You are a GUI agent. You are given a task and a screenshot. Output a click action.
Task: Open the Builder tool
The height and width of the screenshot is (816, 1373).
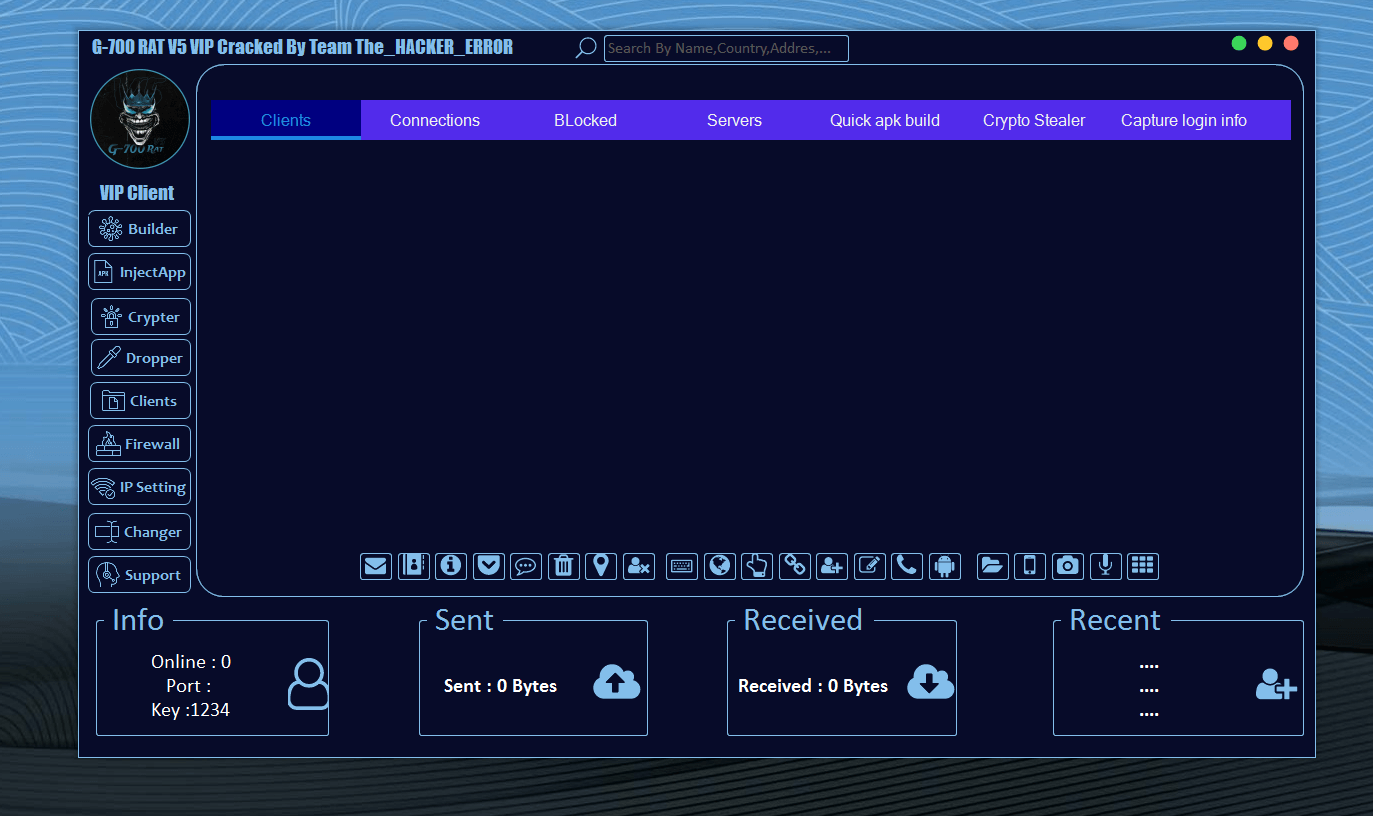139,228
